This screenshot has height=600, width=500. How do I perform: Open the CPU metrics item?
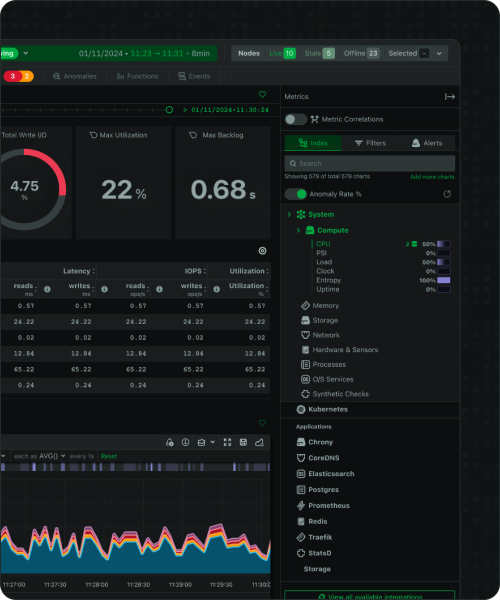point(323,244)
